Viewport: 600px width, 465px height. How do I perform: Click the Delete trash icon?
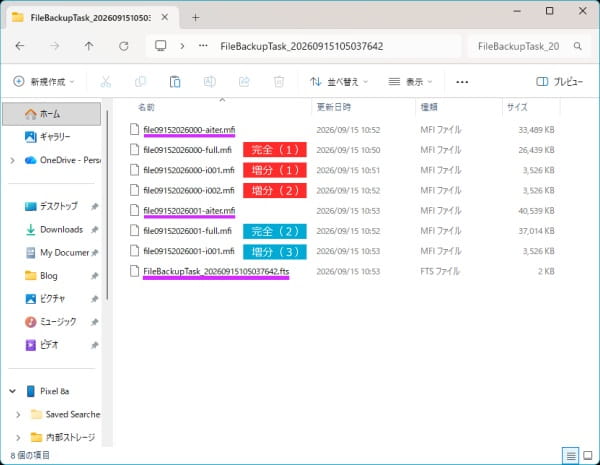coord(279,82)
